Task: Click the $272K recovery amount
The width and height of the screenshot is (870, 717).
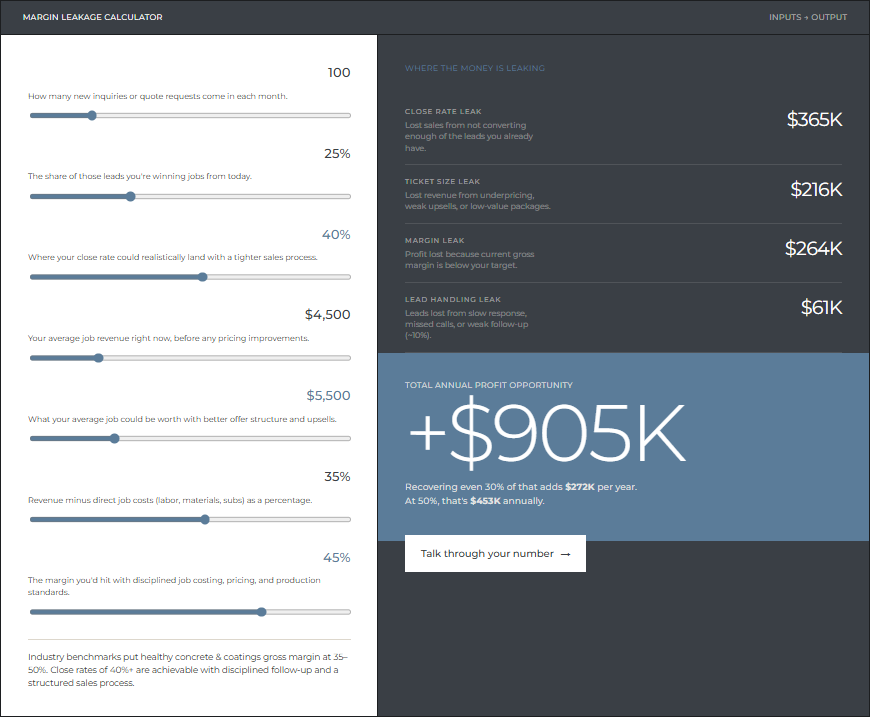Action: click(x=580, y=487)
